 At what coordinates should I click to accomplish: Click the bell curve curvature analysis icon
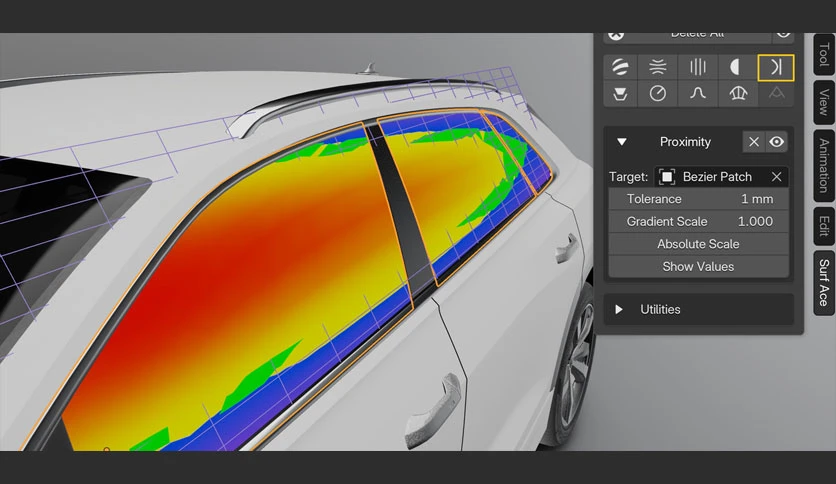coord(697,94)
